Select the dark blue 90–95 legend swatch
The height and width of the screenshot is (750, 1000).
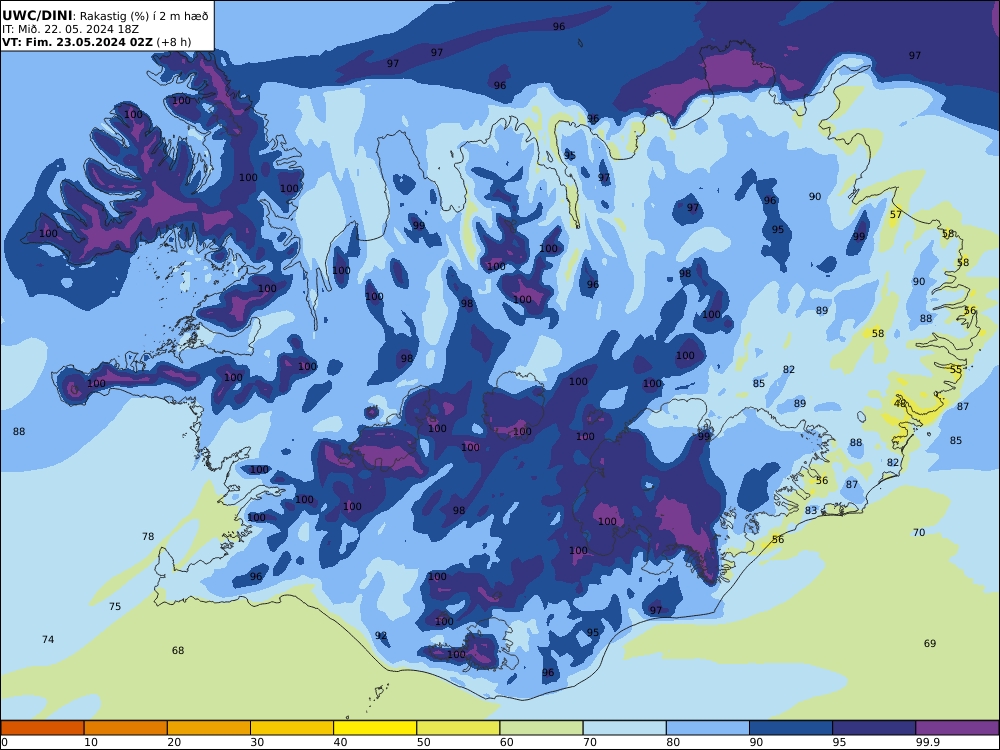[791, 728]
